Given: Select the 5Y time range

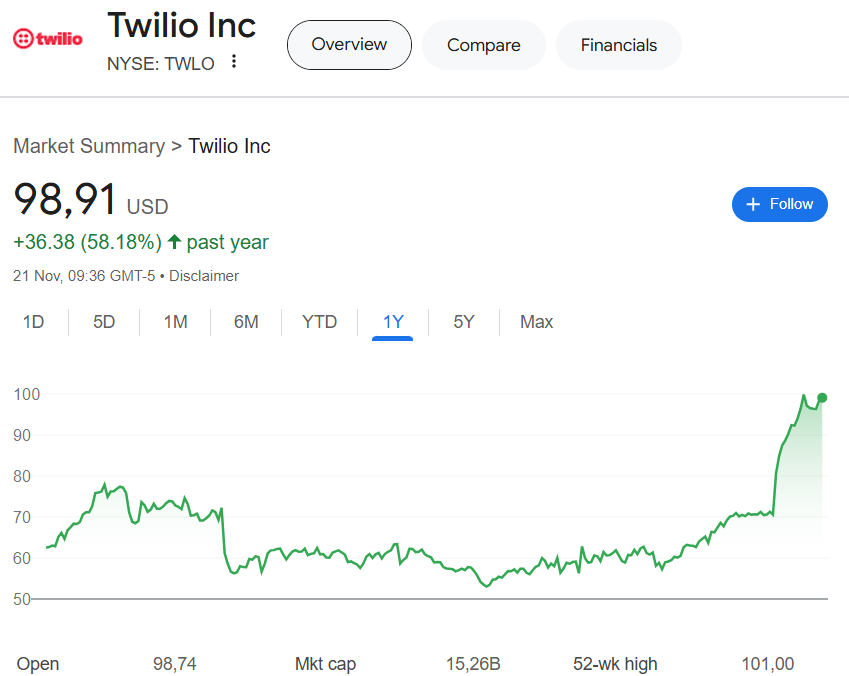Looking at the screenshot, I should [464, 322].
